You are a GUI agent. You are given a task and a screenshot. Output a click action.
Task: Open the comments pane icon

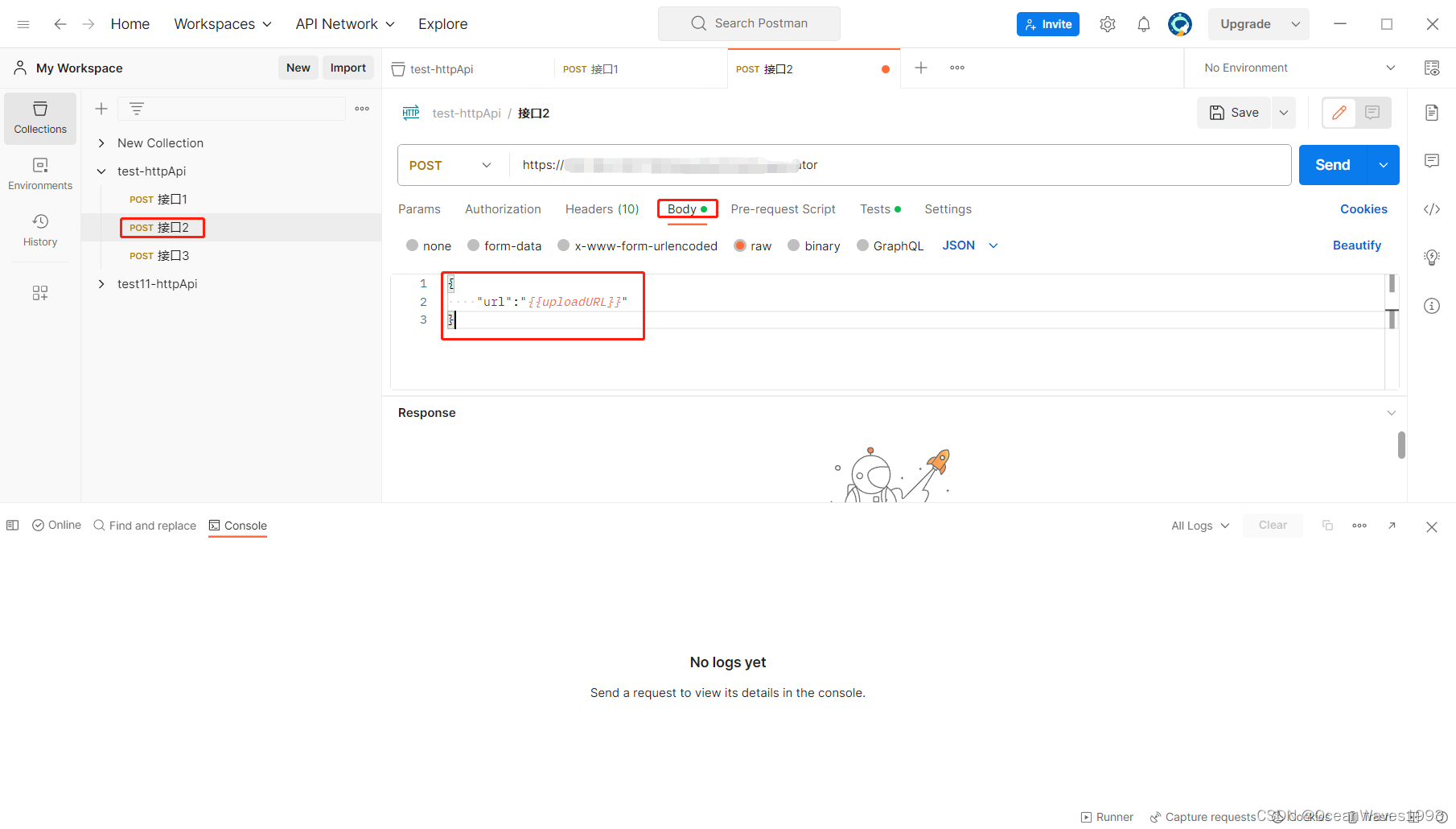[x=1432, y=161]
